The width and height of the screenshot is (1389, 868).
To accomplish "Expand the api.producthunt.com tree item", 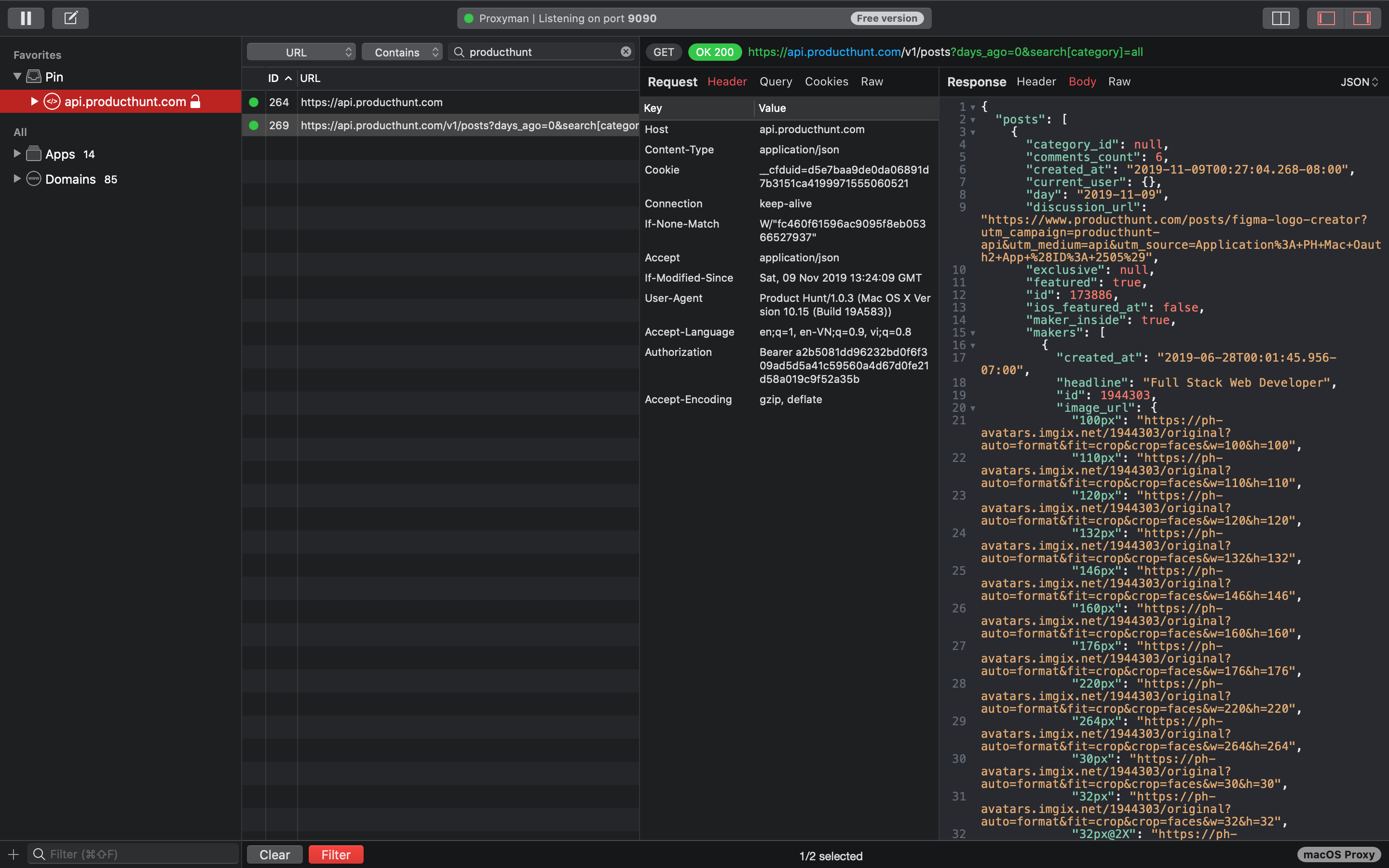I will (x=34, y=100).
